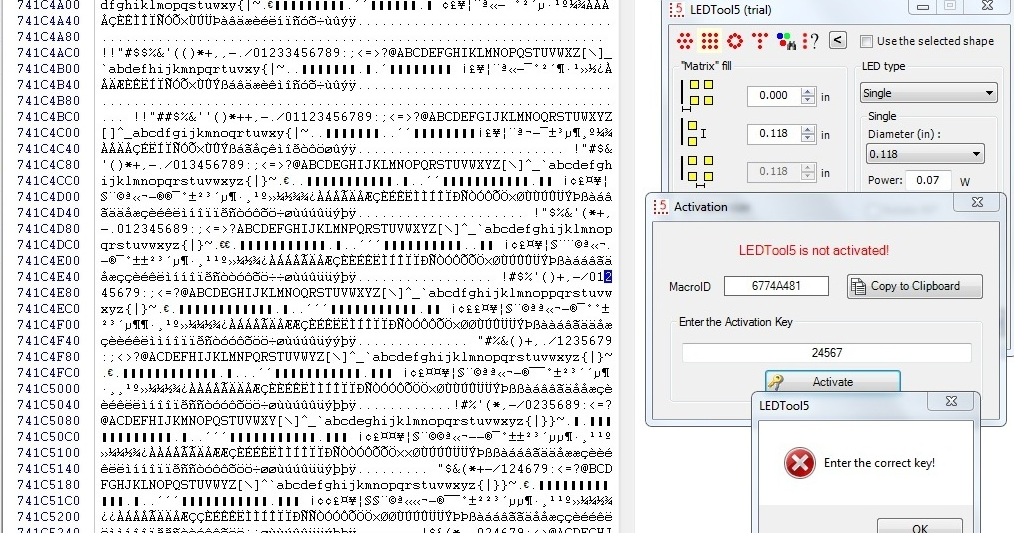Increase the 0.000 in matrix offset value
Viewport: 1024px width, 540px height.
pos(808,91)
